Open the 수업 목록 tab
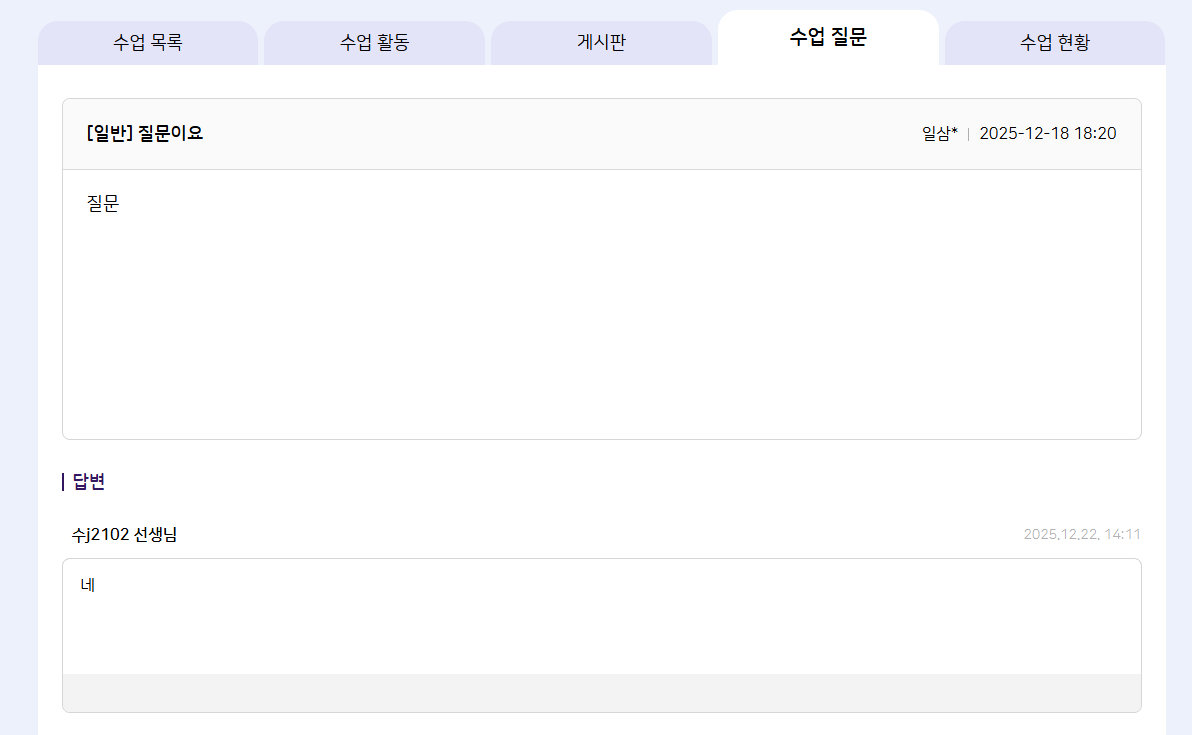 [x=148, y=43]
